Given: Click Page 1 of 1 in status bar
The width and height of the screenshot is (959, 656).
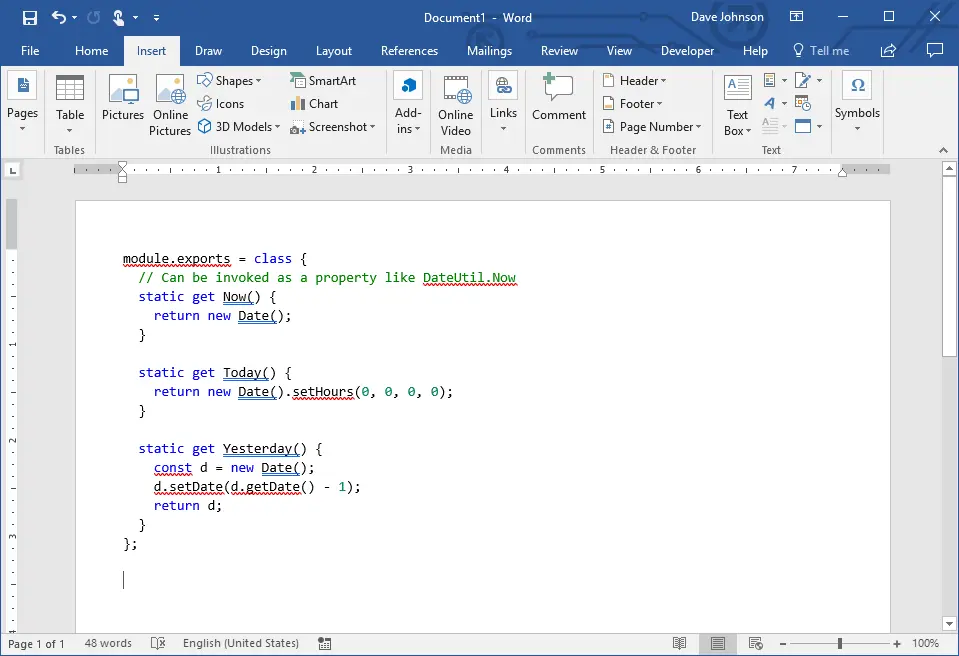Looking at the screenshot, I should click(x=36, y=644).
